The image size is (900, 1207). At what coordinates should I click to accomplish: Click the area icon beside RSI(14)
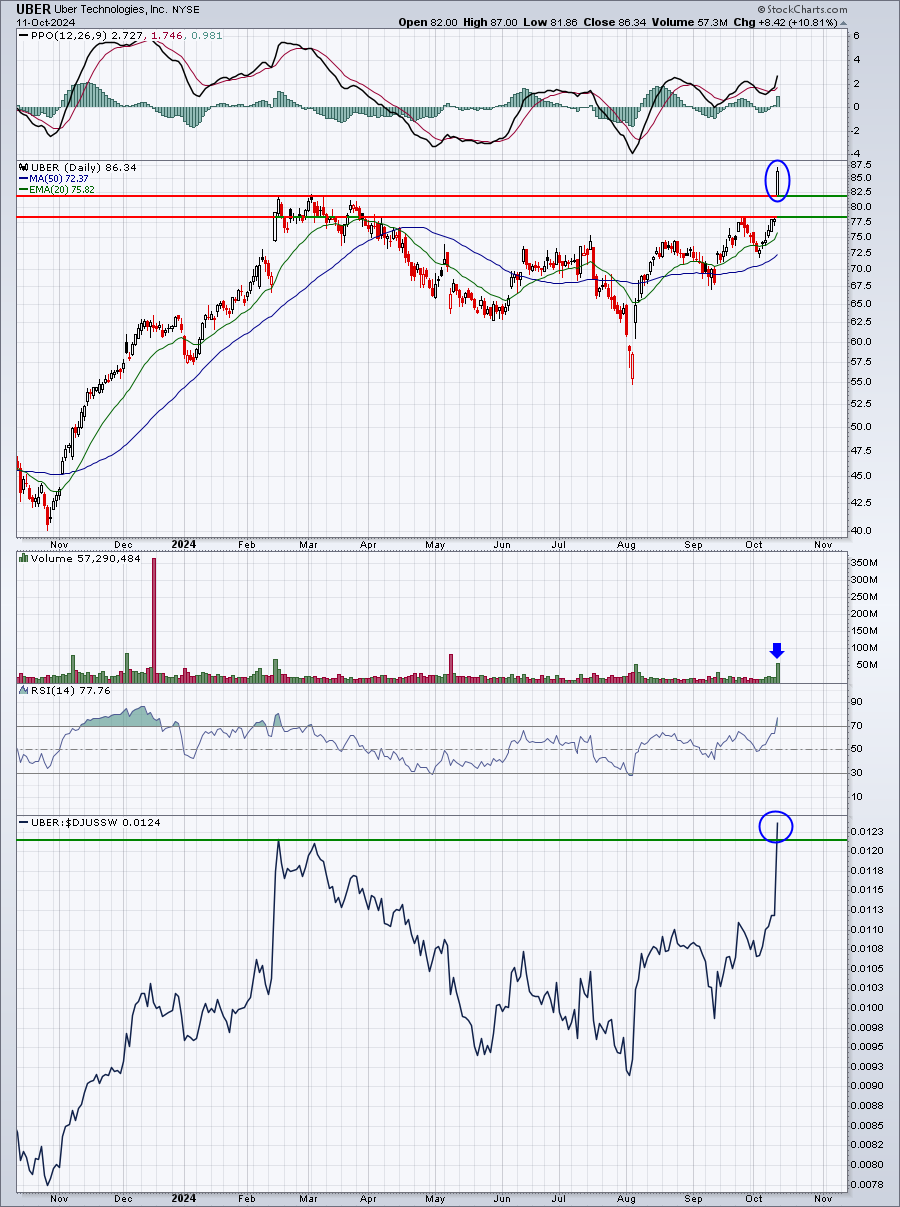pos(22,689)
